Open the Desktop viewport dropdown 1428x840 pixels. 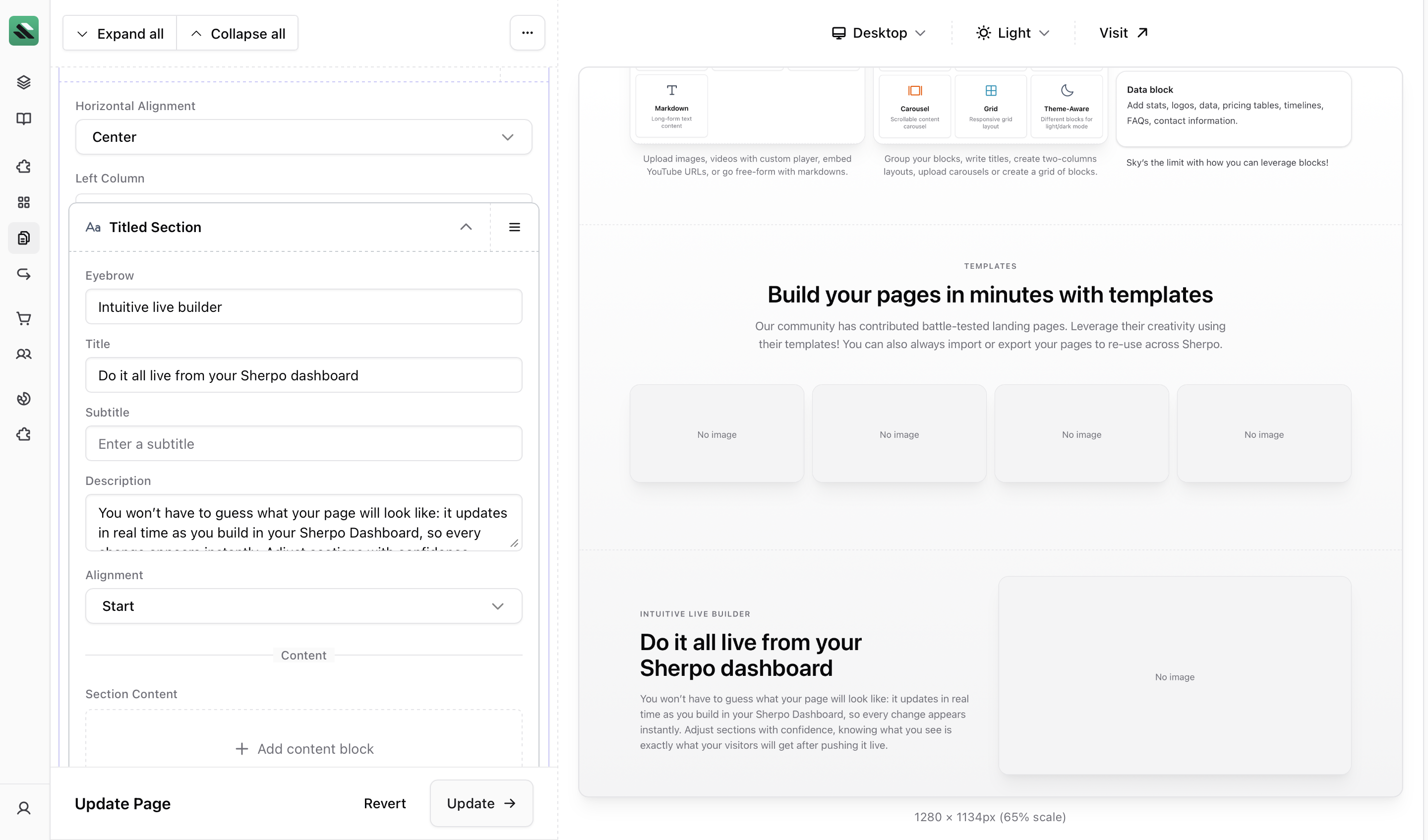878,33
